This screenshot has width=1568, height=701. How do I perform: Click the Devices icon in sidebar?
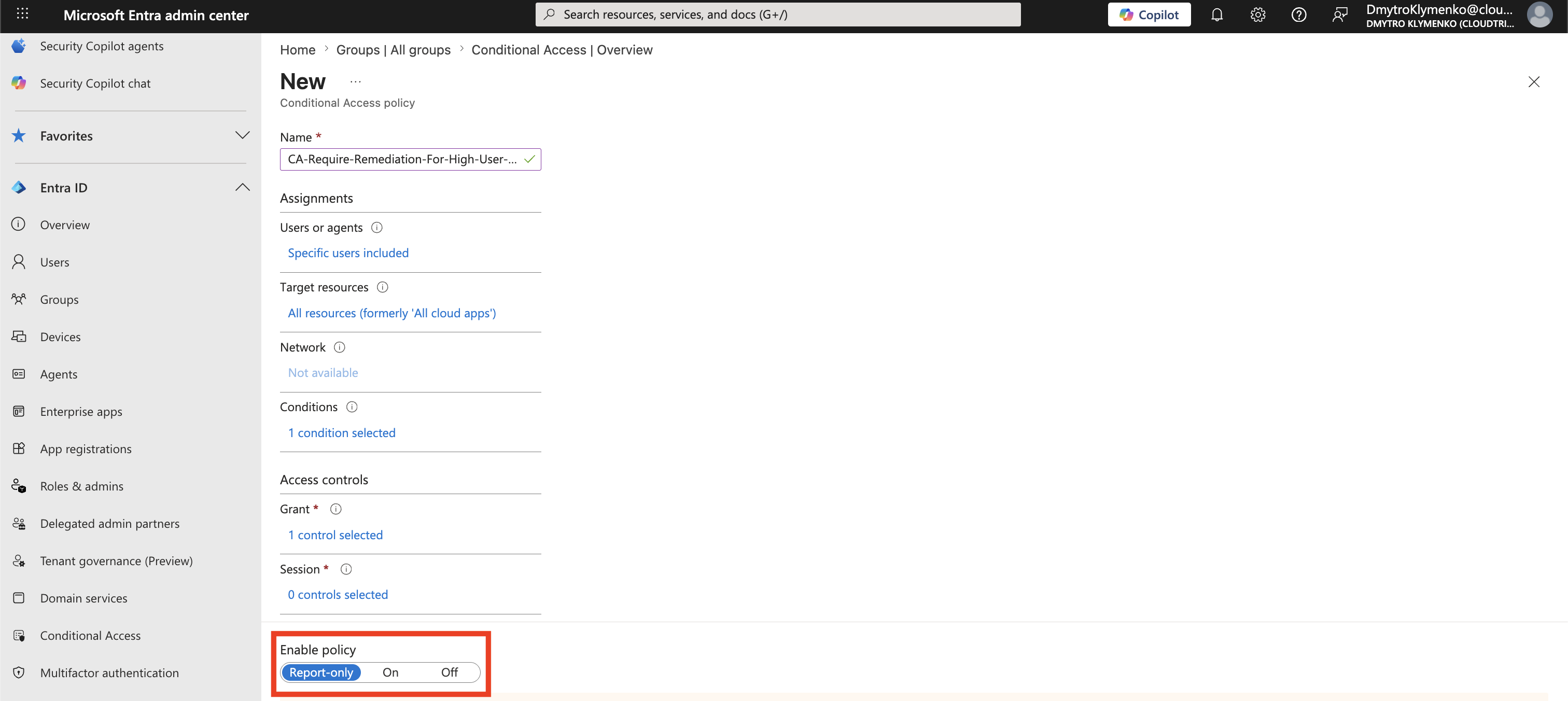point(19,337)
